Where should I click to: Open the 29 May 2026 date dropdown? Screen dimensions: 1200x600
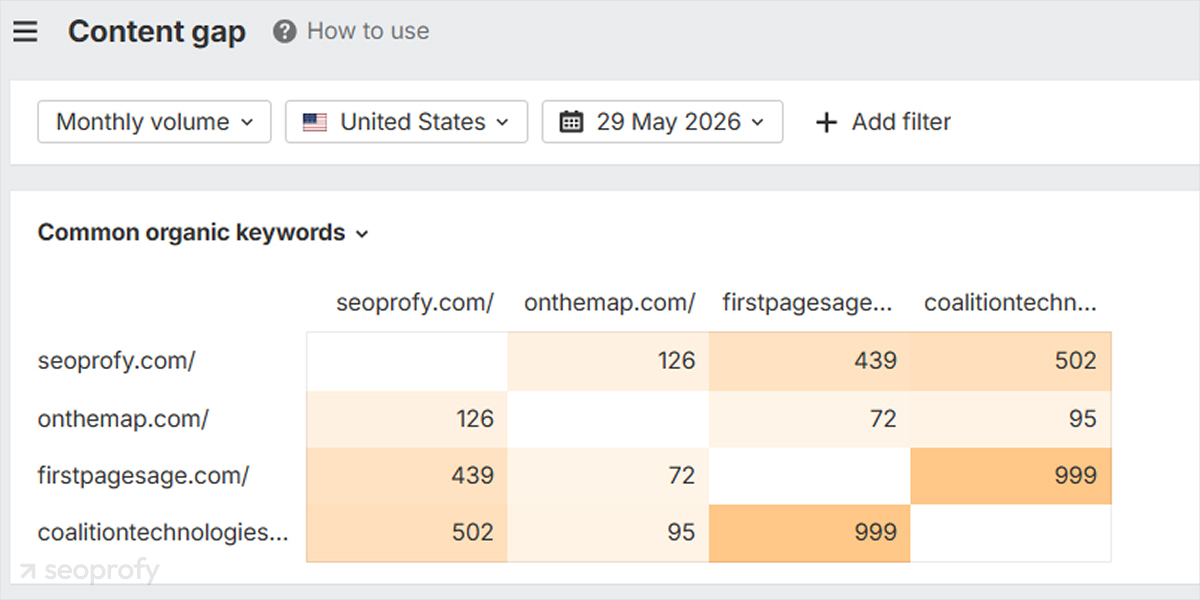[x=662, y=122]
